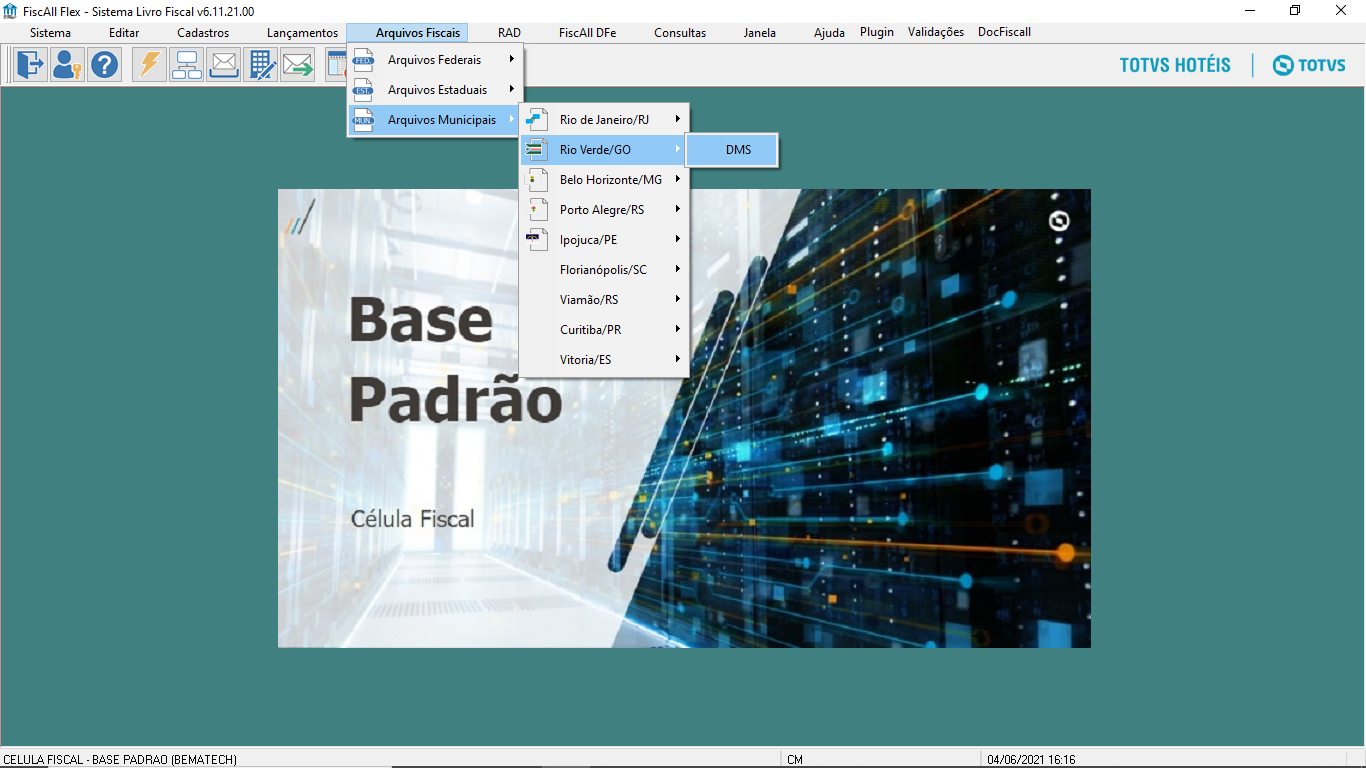The width and height of the screenshot is (1366, 768).
Task: Open the Ajuda menu
Action: (x=829, y=33)
